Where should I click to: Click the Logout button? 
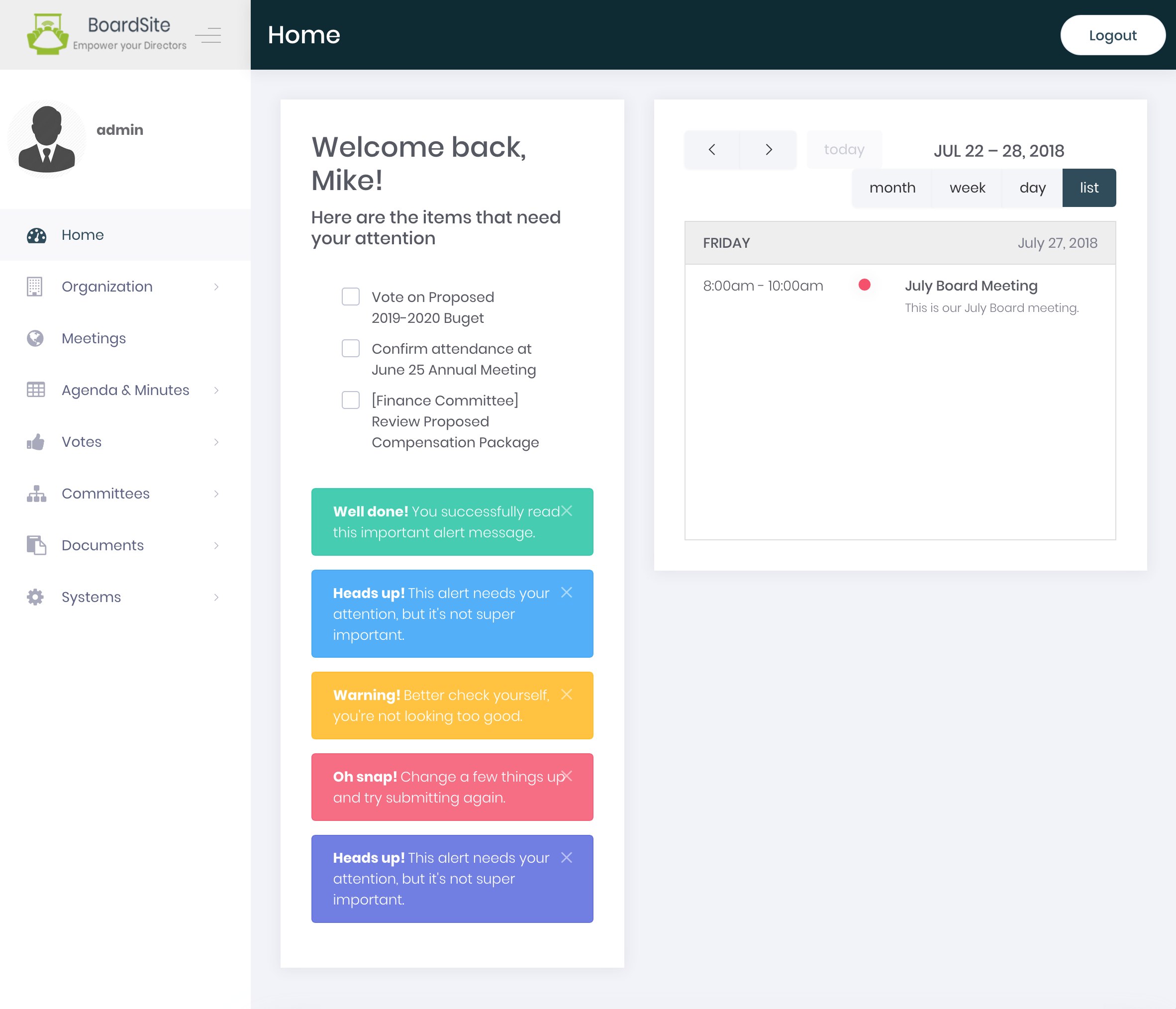coord(1112,35)
